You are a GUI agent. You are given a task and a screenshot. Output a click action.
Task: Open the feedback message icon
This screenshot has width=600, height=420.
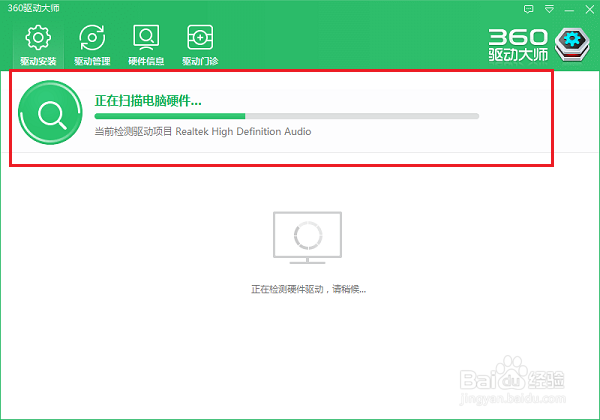(x=528, y=9)
